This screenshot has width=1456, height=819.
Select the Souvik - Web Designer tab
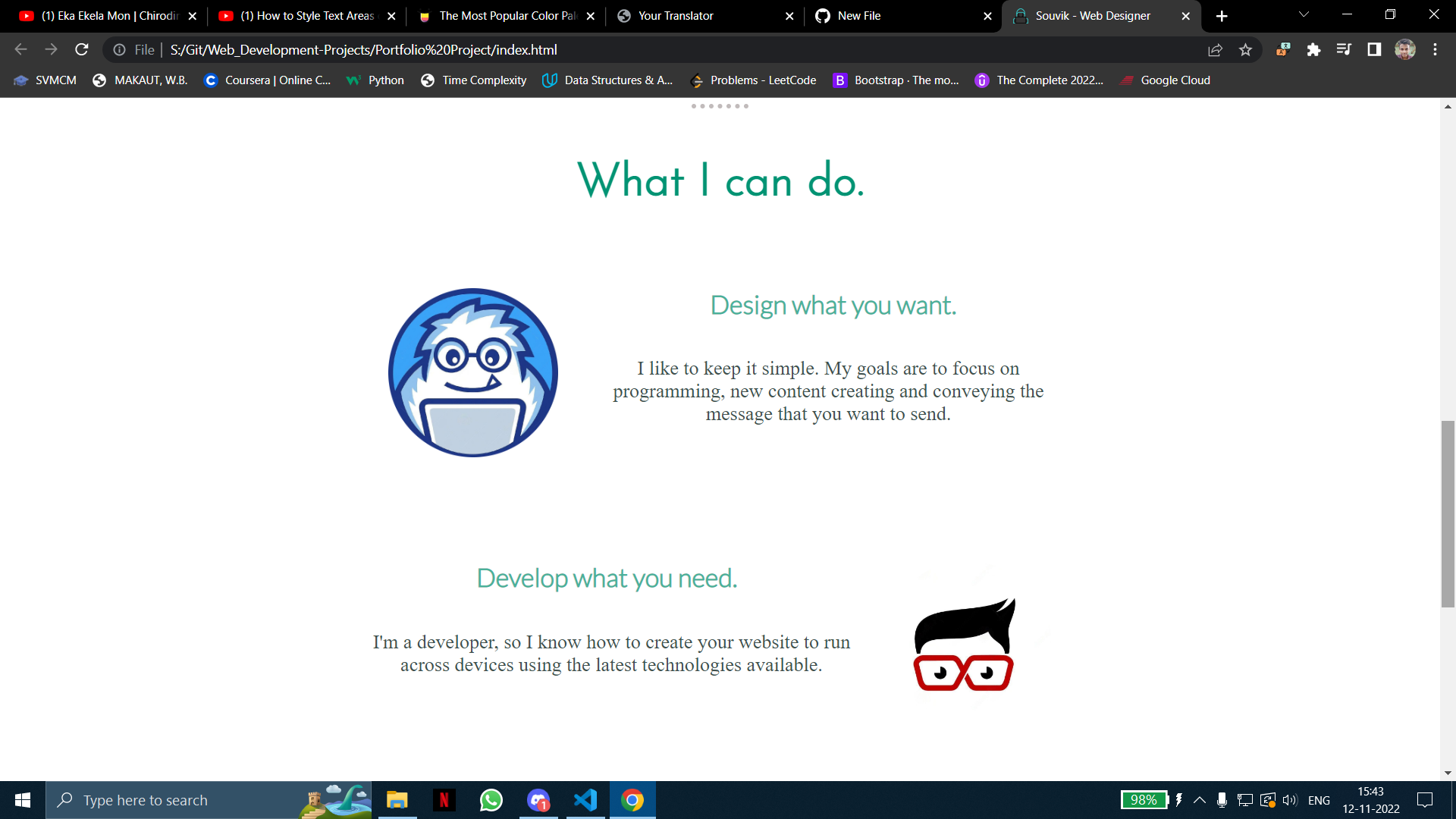1092,16
